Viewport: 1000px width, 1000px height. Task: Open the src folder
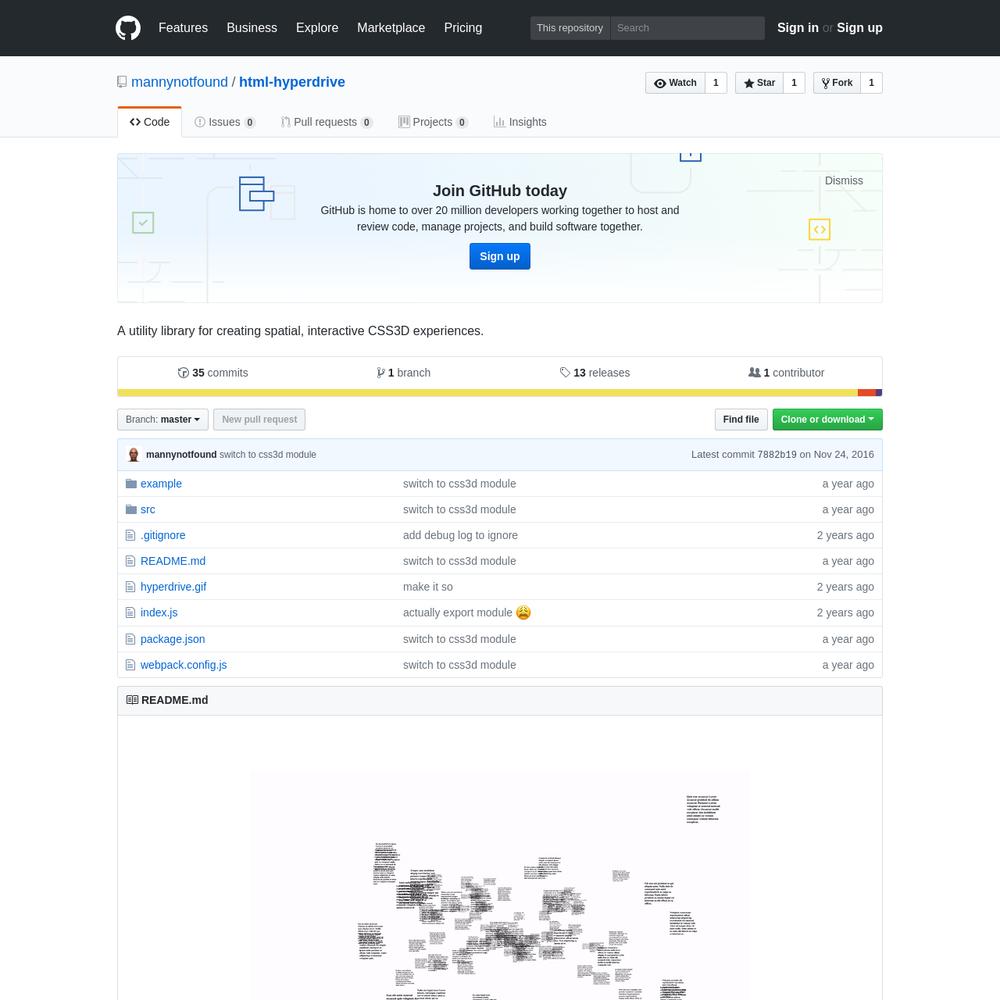click(x=147, y=510)
